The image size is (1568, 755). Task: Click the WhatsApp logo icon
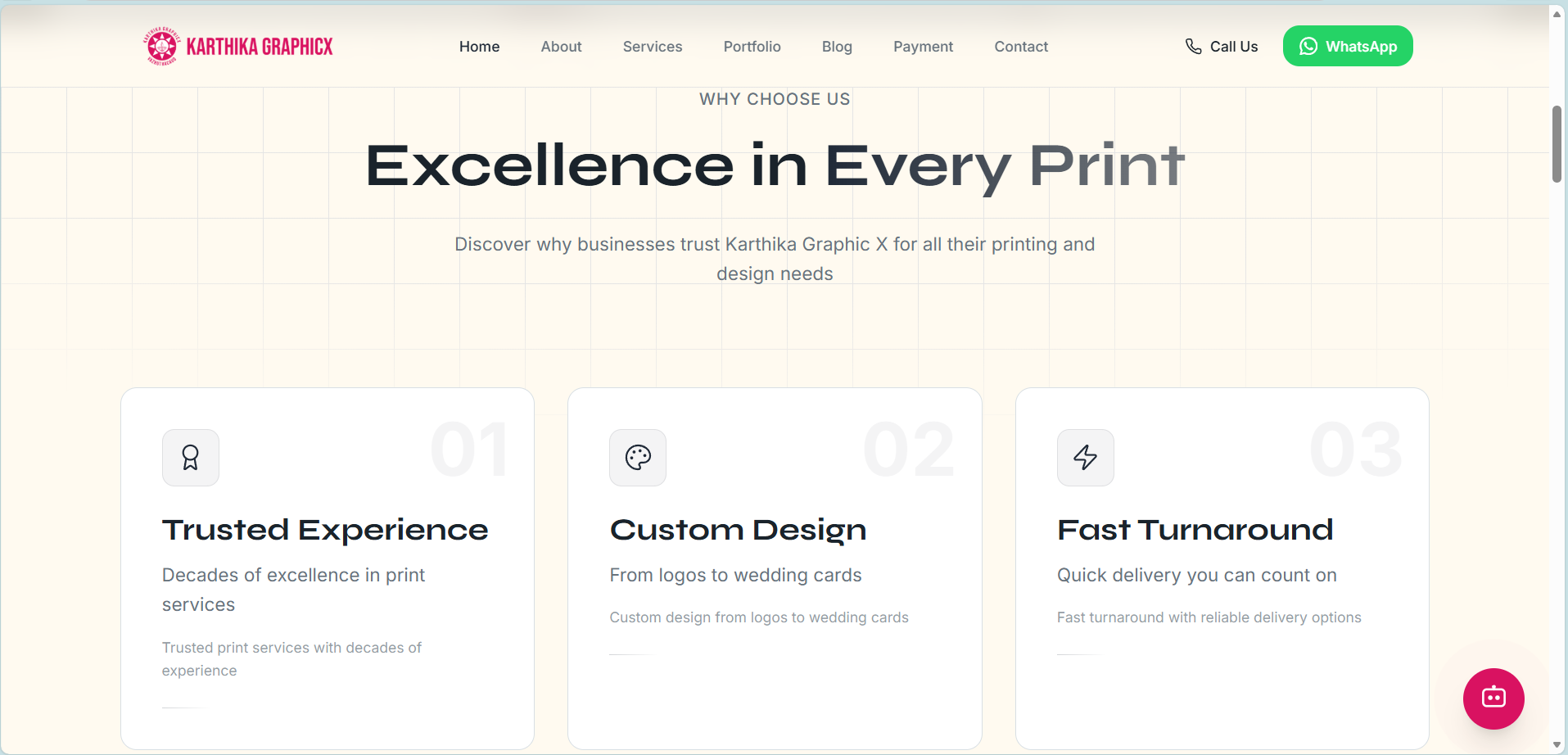click(1308, 47)
